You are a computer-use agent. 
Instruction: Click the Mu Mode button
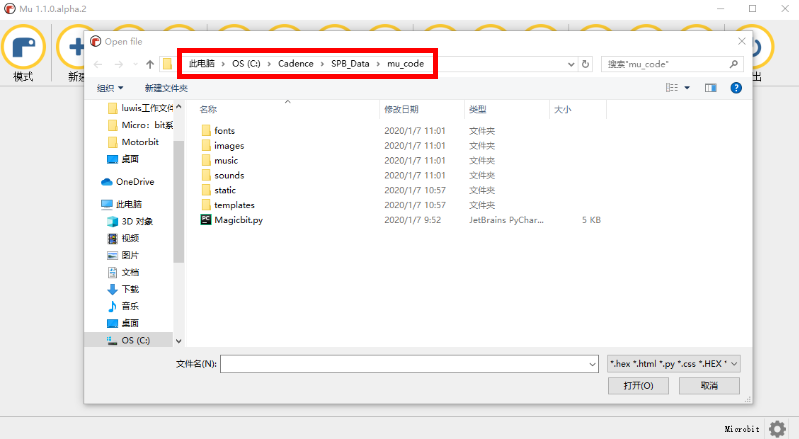[23, 53]
